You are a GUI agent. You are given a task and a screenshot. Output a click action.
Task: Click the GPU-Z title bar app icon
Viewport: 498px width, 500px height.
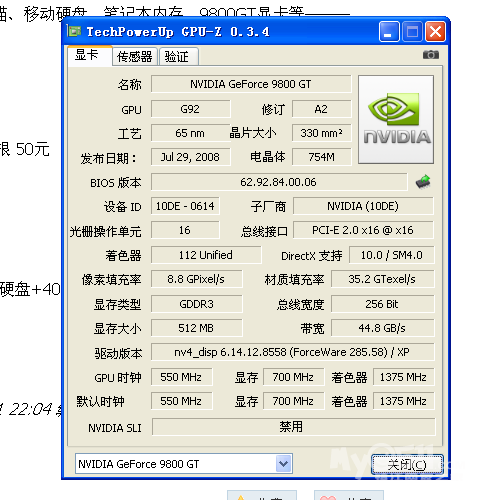[x=74, y=31]
